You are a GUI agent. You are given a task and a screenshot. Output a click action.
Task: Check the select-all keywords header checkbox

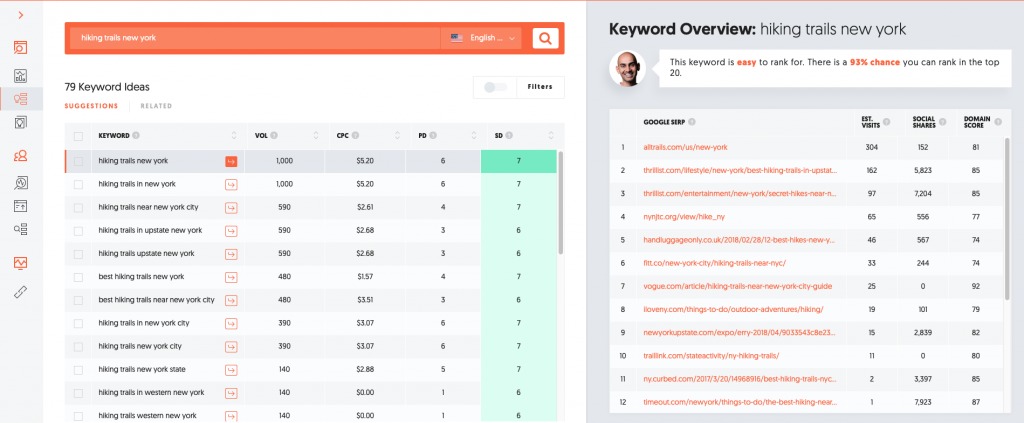(78, 136)
